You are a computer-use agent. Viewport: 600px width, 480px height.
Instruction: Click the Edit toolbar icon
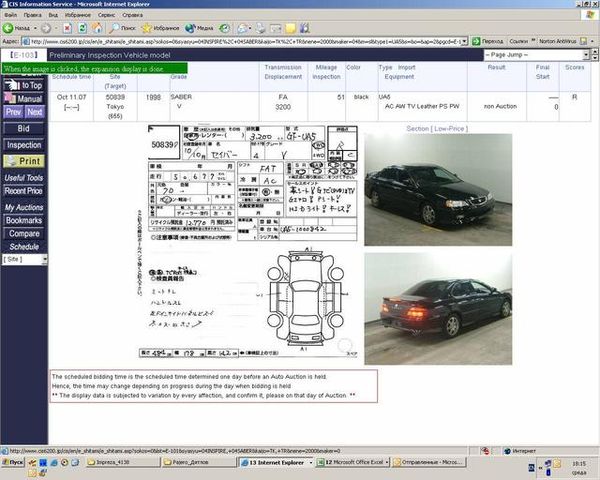pos(276,28)
